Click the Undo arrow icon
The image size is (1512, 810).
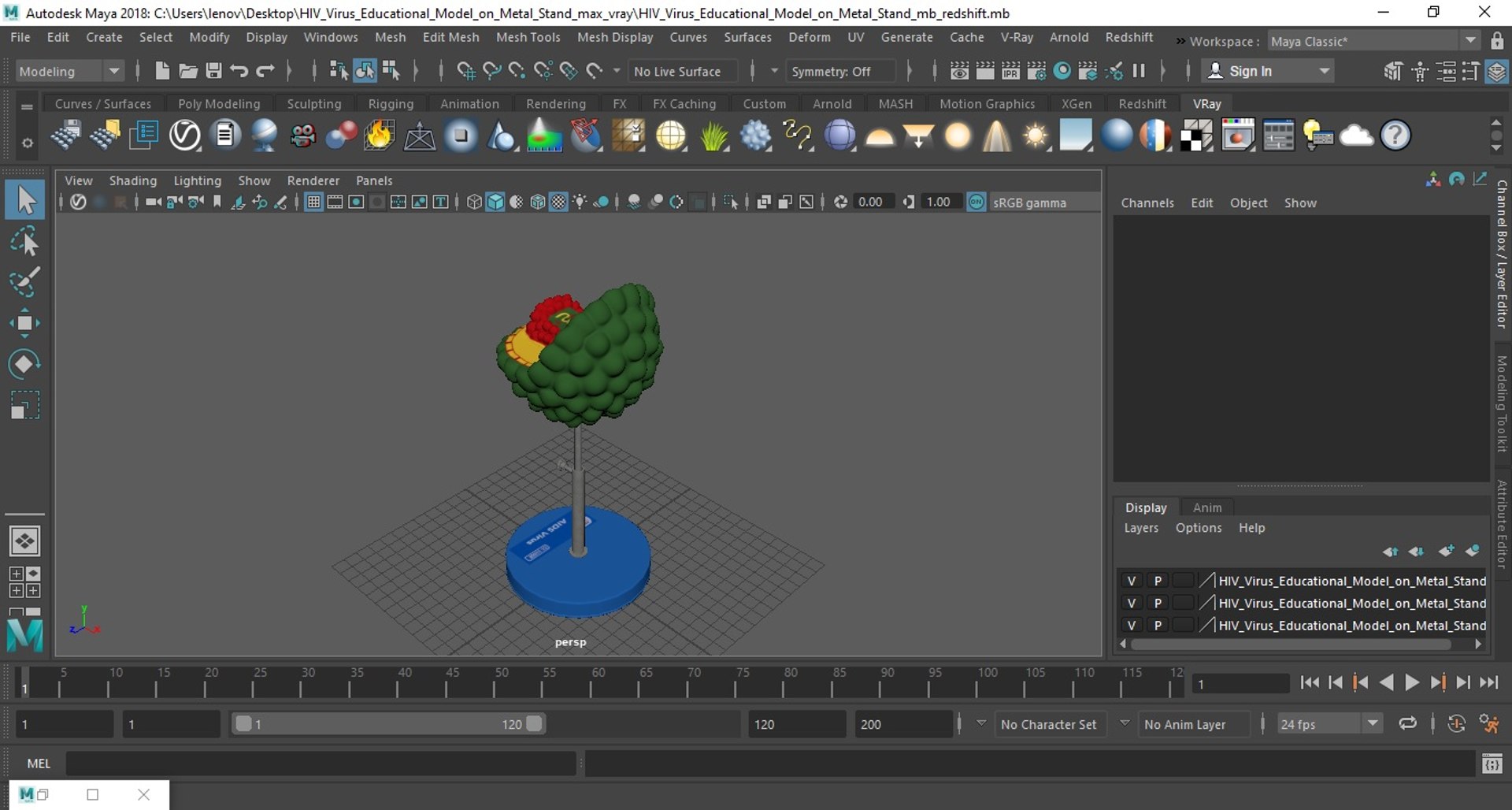(x=239, y=71)
